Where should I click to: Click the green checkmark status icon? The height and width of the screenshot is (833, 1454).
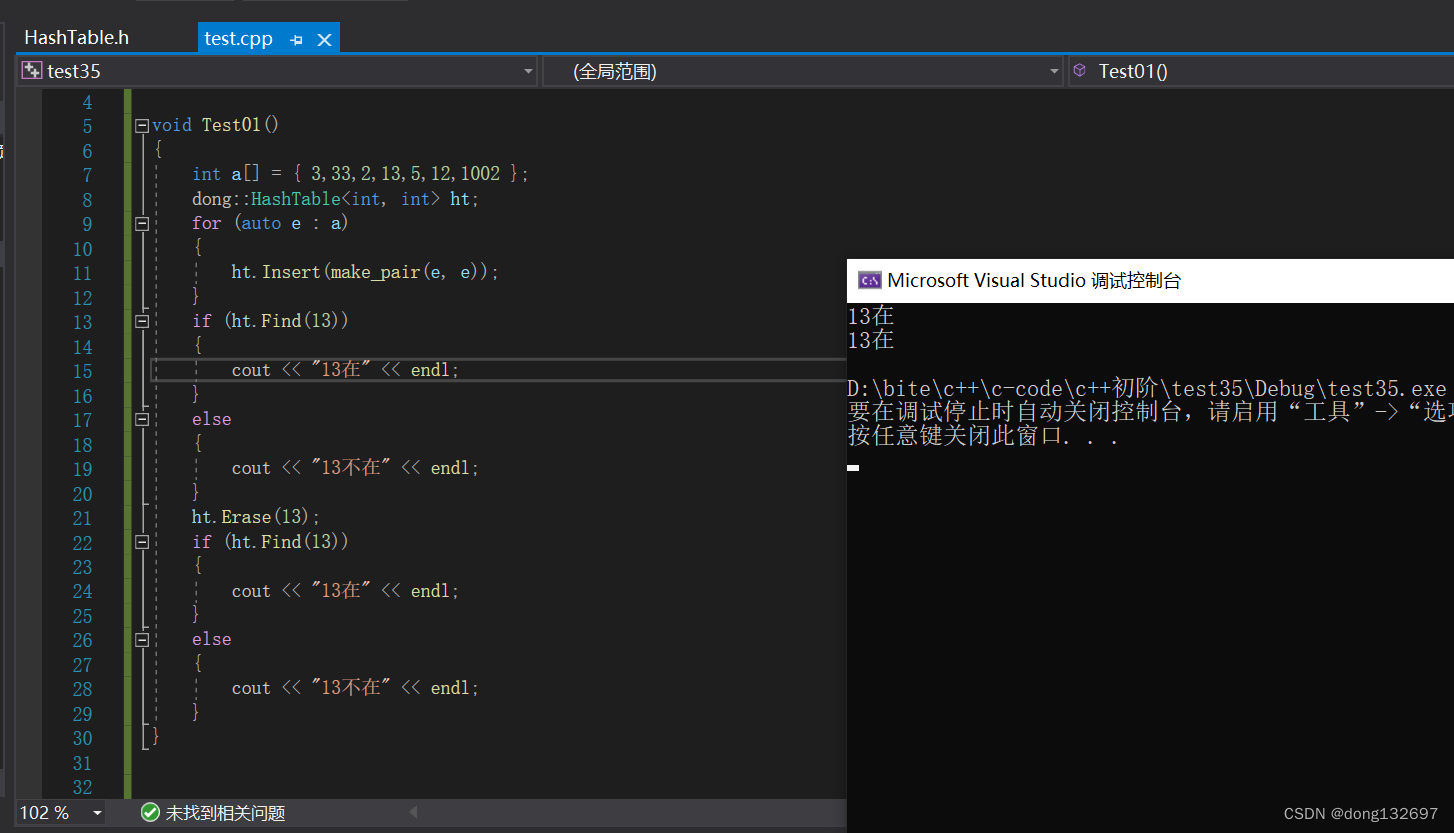click(150, 812)
